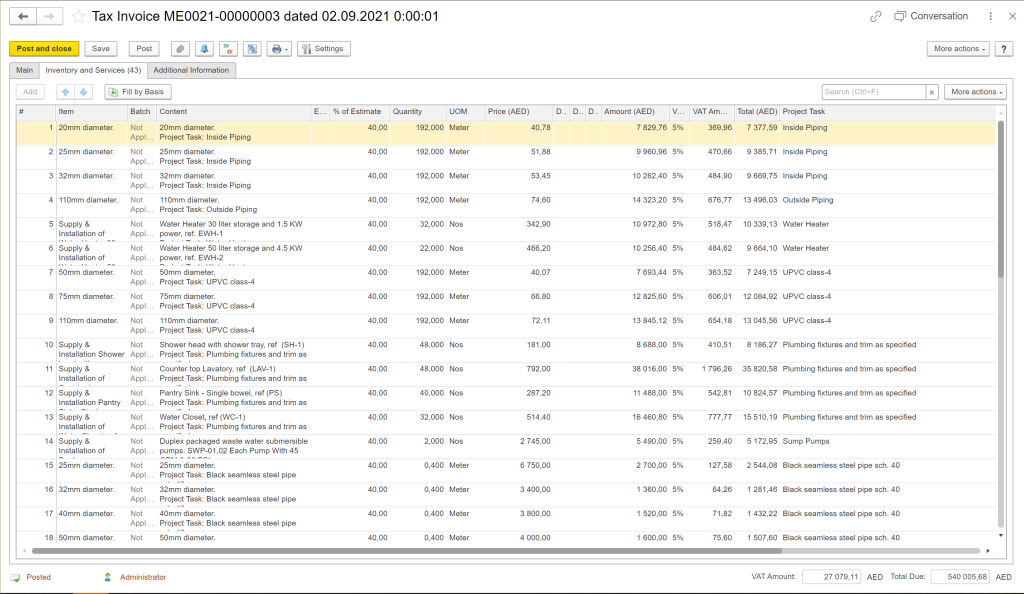The height and width of the screenshot is (594, 1024).
Task: Get a link to this document
Action: point(876,16)
